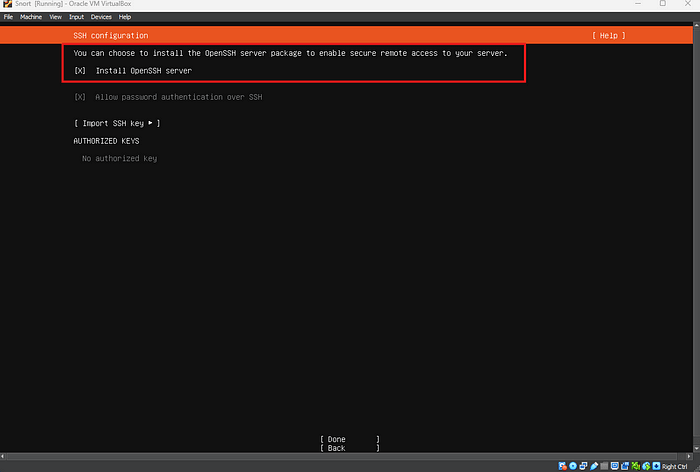Minimize the VirtualBox window

(638, 4)
